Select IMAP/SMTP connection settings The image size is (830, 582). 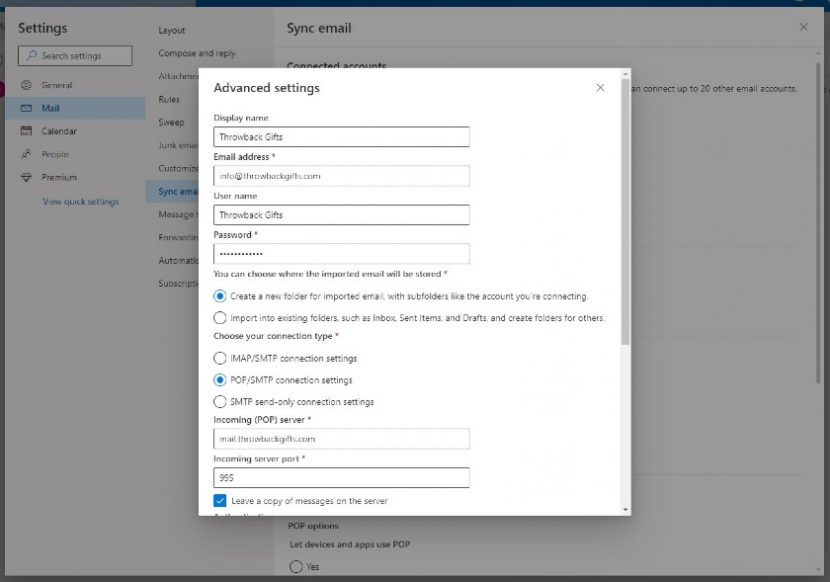[x=220, y=358]
